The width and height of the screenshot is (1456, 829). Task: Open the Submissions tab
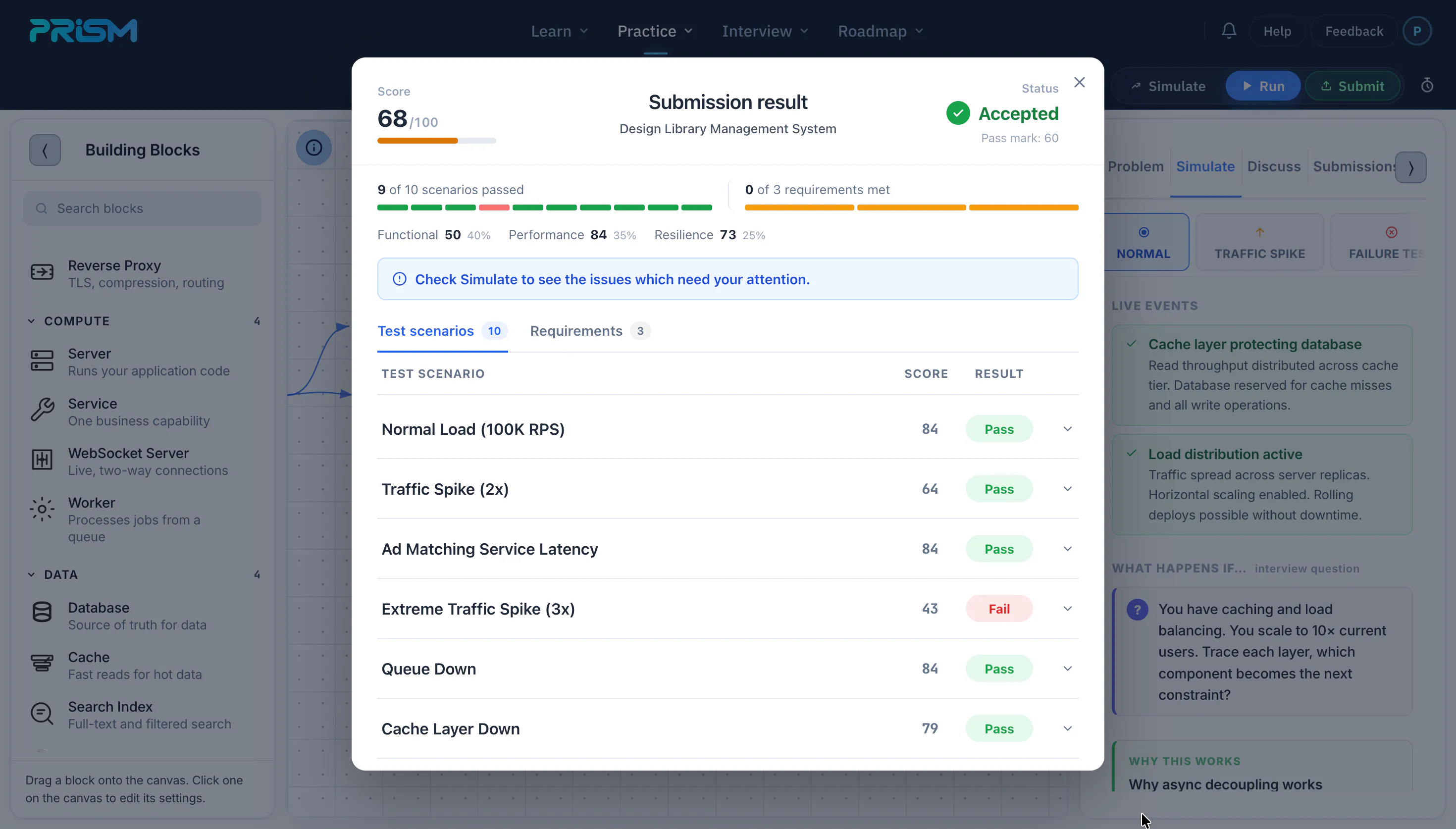tap(1354, 166)
